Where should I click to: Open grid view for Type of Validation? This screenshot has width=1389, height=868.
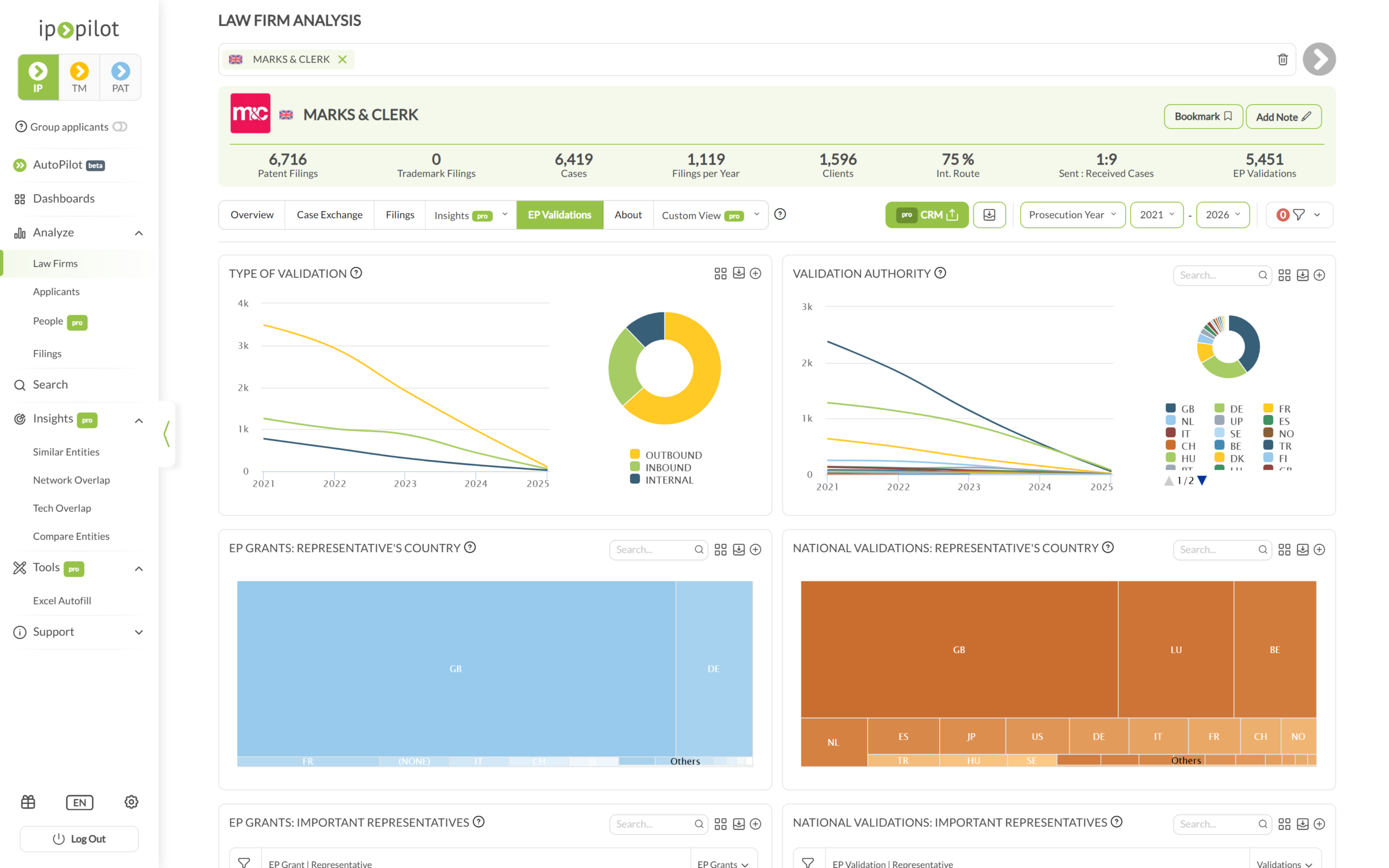coord(721,273)
